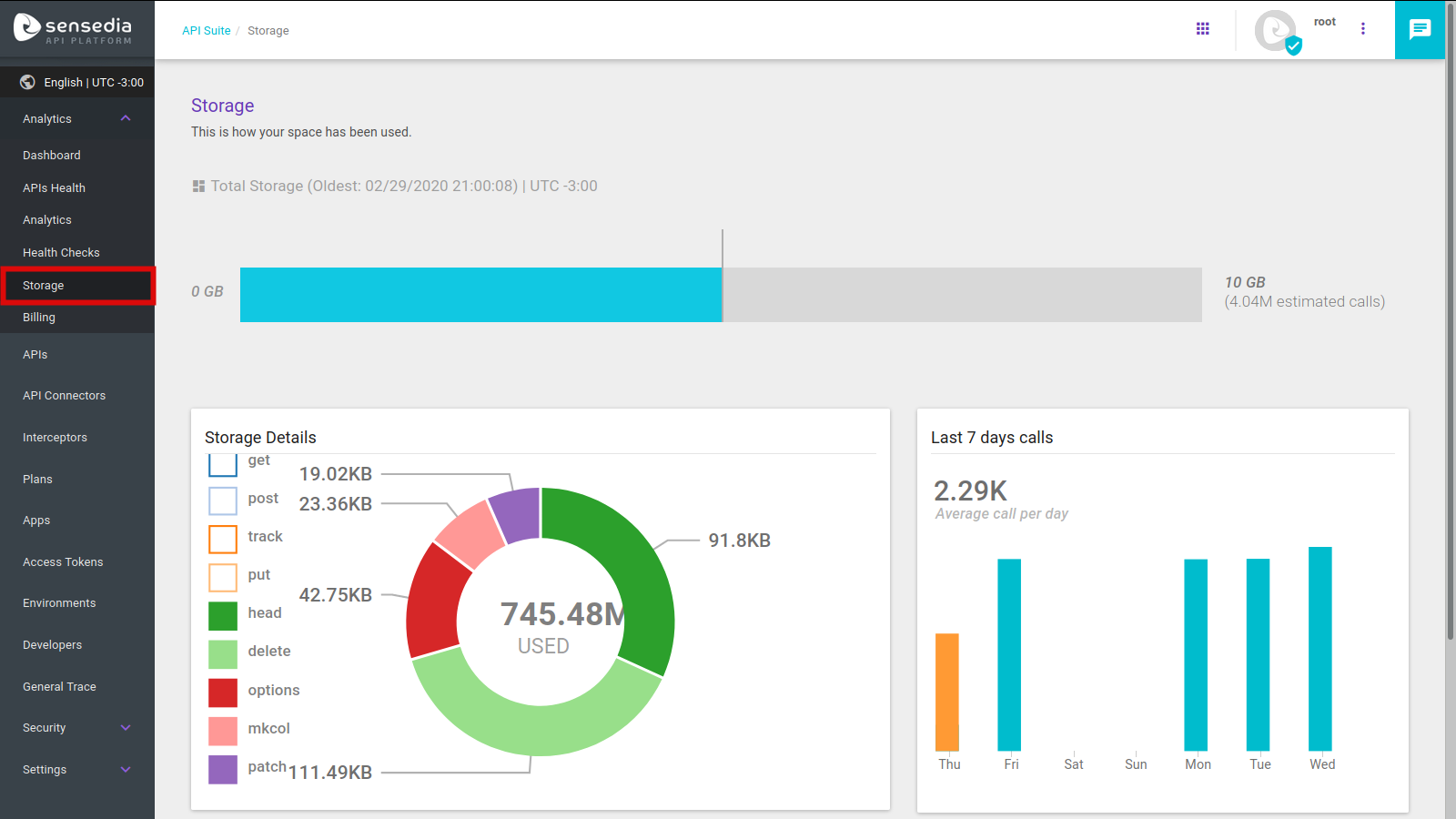Open APIs Health from sidebar
1456x819 pixels.
(53, 187)
